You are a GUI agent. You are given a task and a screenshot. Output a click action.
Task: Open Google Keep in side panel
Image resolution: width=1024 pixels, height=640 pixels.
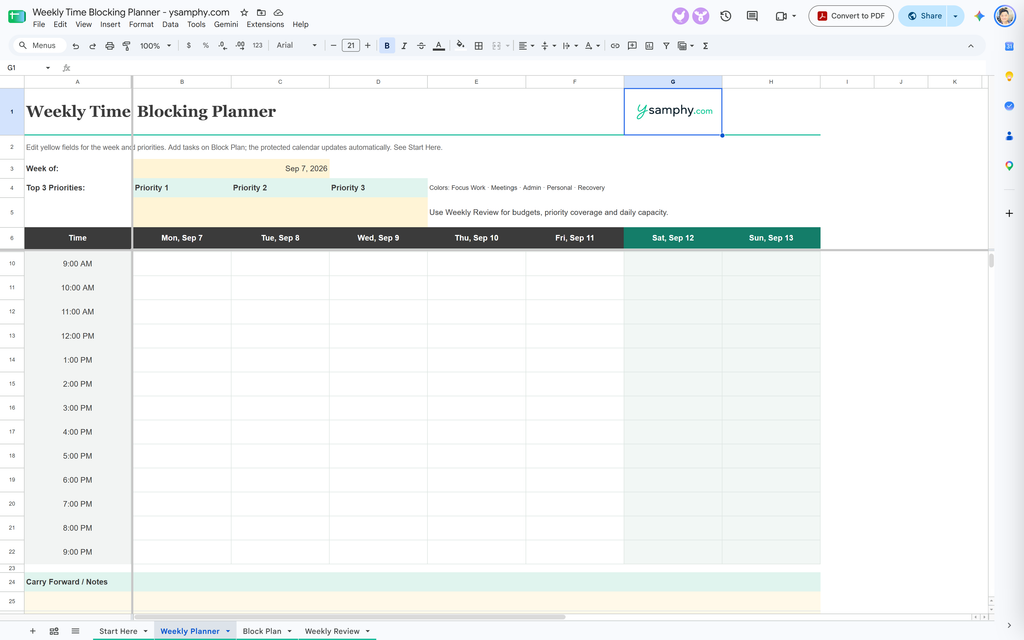tap(1009, 76)
